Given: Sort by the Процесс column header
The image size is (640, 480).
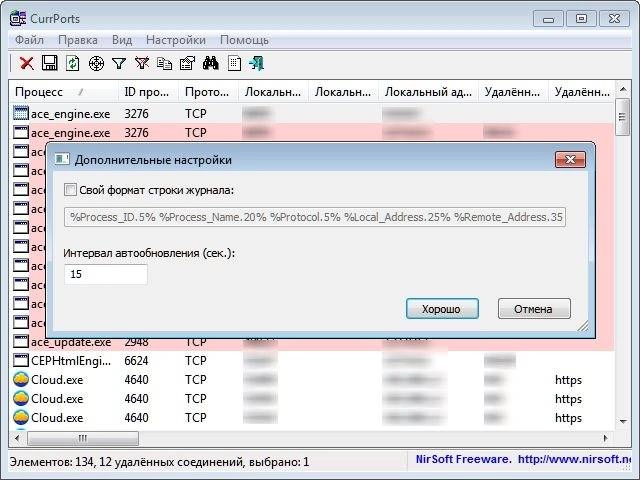Looking at the screenshot, I should [63, 92].
